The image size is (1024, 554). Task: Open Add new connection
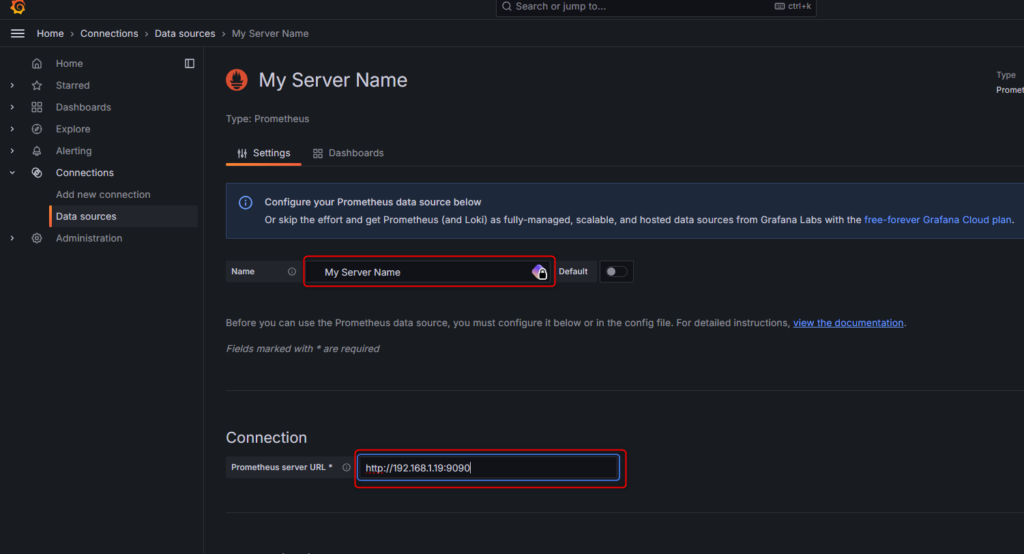(x=103, y=195)
